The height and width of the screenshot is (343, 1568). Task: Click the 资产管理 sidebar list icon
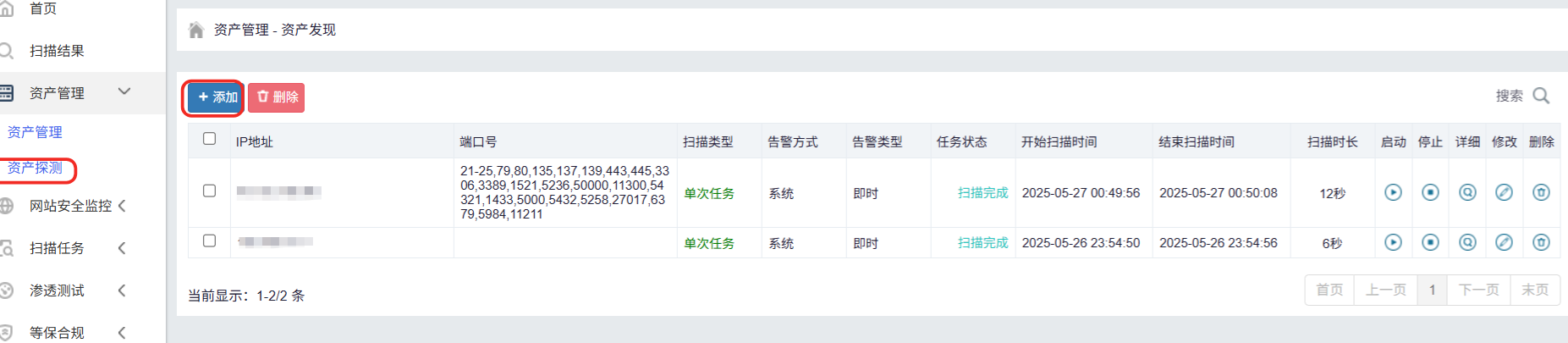coord(6,92)
